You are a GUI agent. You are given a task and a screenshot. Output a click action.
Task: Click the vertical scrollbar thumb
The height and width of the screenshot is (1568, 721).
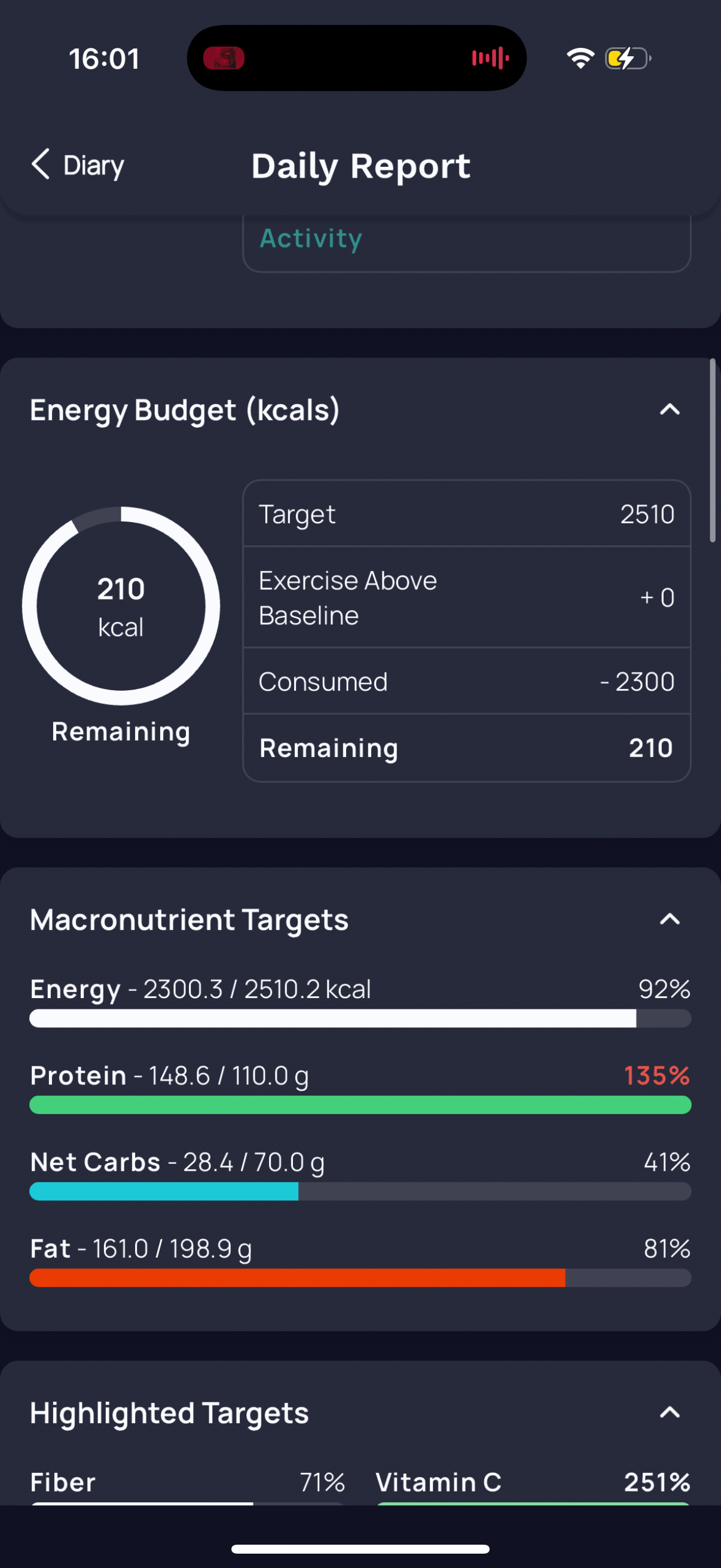click(x=713, y=450)
